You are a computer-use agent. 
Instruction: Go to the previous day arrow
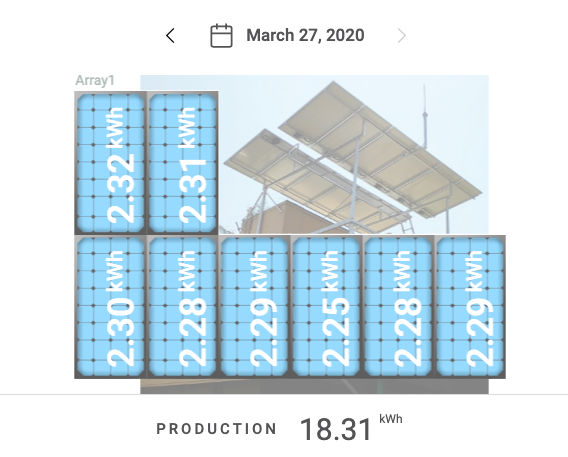point(170,35)
